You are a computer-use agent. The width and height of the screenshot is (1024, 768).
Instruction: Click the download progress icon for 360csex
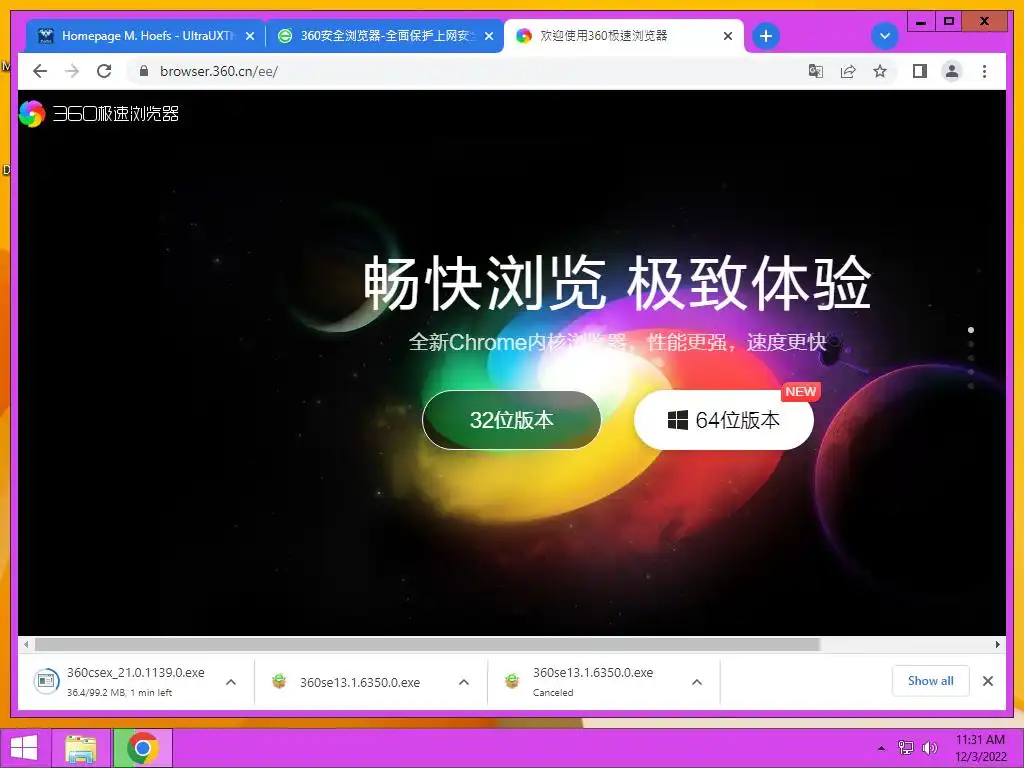point(46,682)
